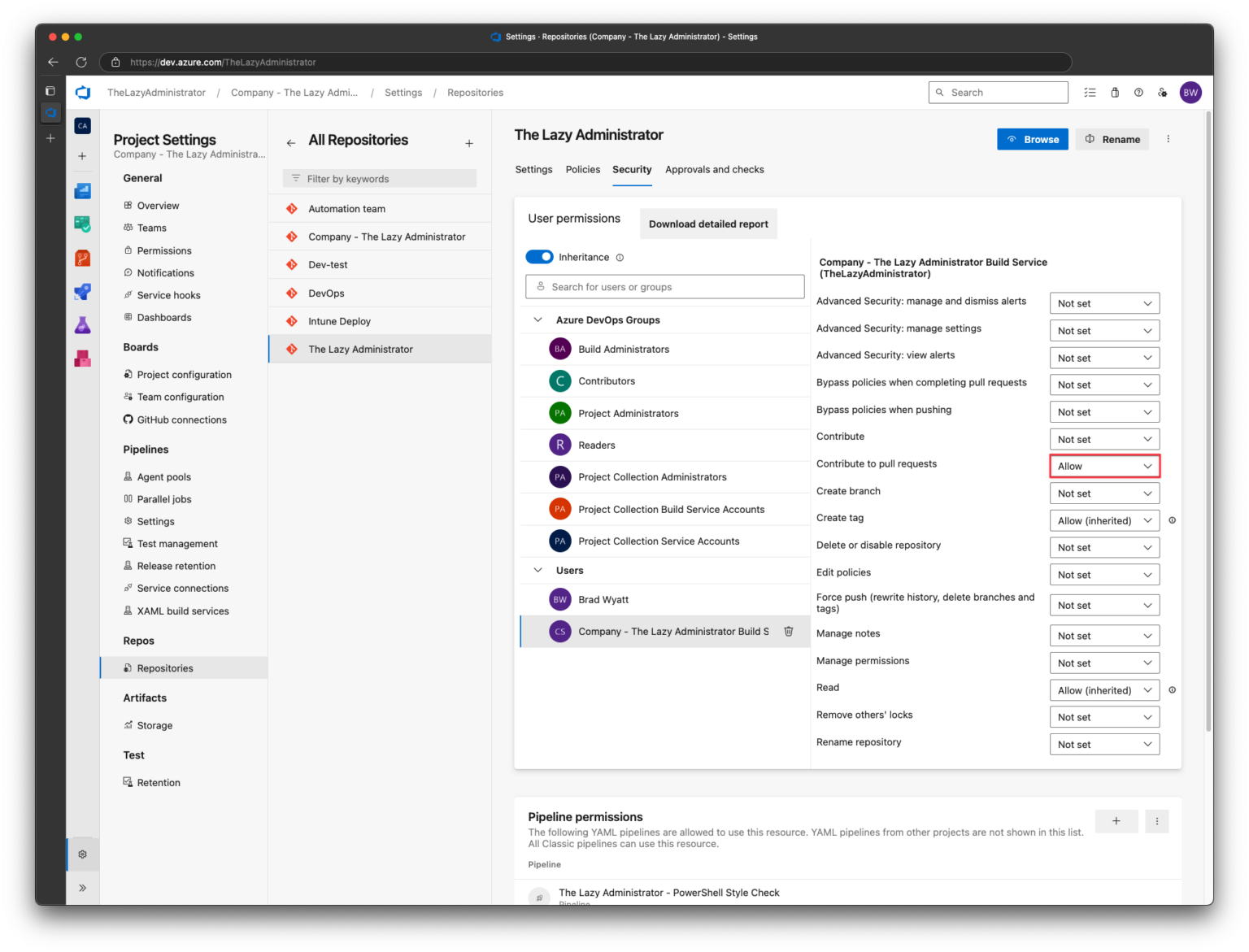Open the Create branch dropdown

tap(1104, 493)
